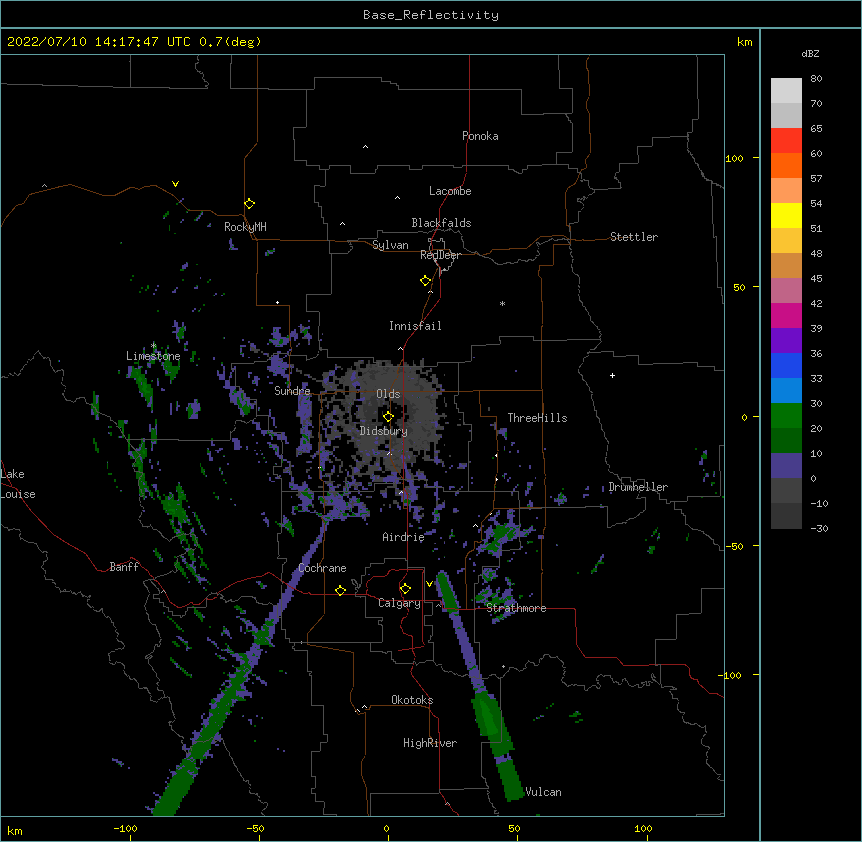Viewport: 862px width, 842px height.
Task: Click the white plus marker north of Drumheller
Action: (612, 375)
